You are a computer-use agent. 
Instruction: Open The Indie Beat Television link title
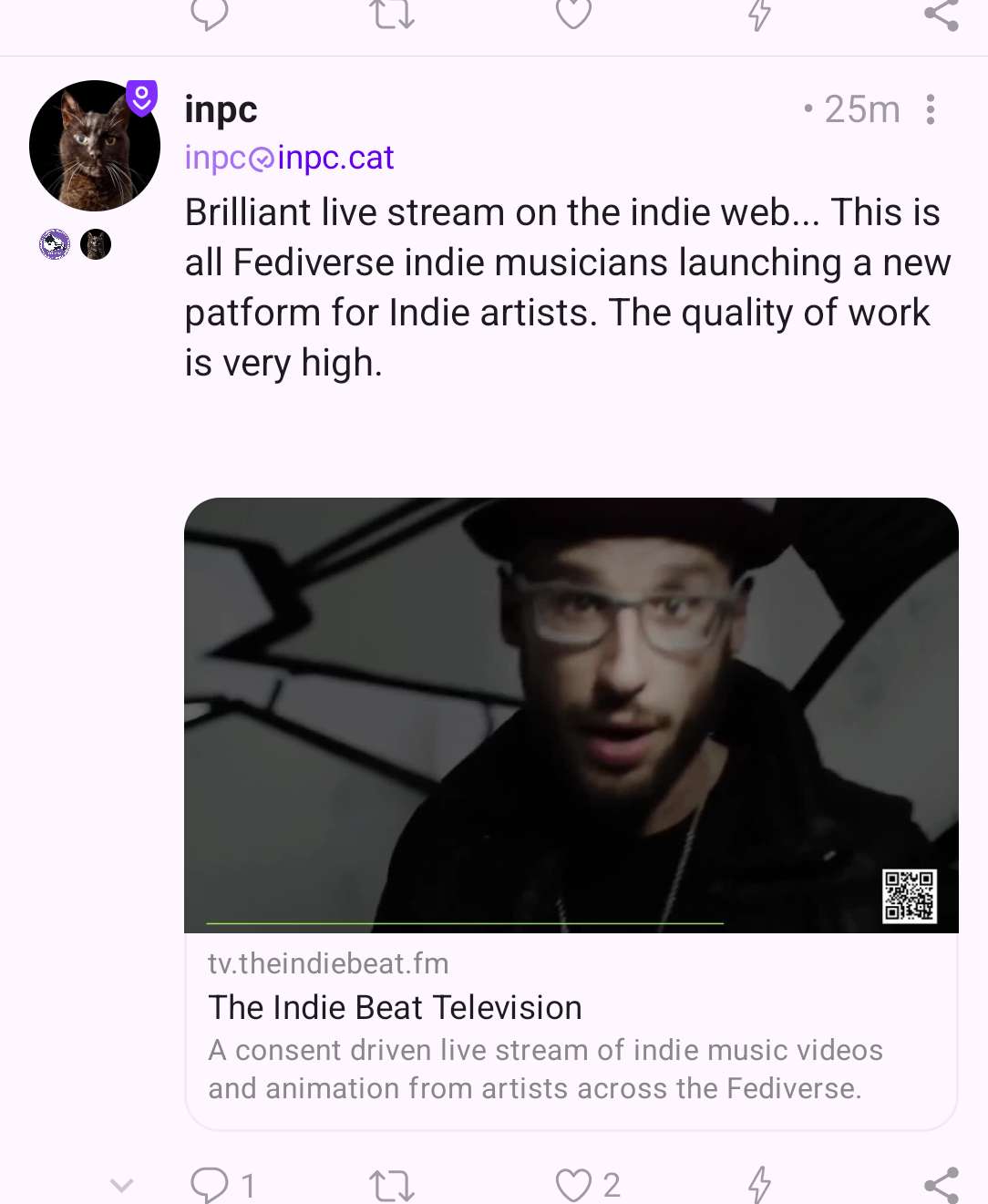pyautogui.click(x=395, y=1007)
